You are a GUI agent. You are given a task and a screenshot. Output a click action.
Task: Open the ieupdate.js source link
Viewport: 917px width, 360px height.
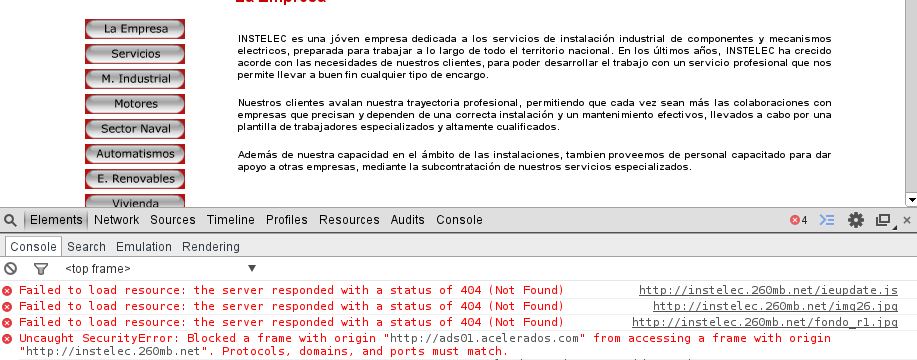[768, 290]
